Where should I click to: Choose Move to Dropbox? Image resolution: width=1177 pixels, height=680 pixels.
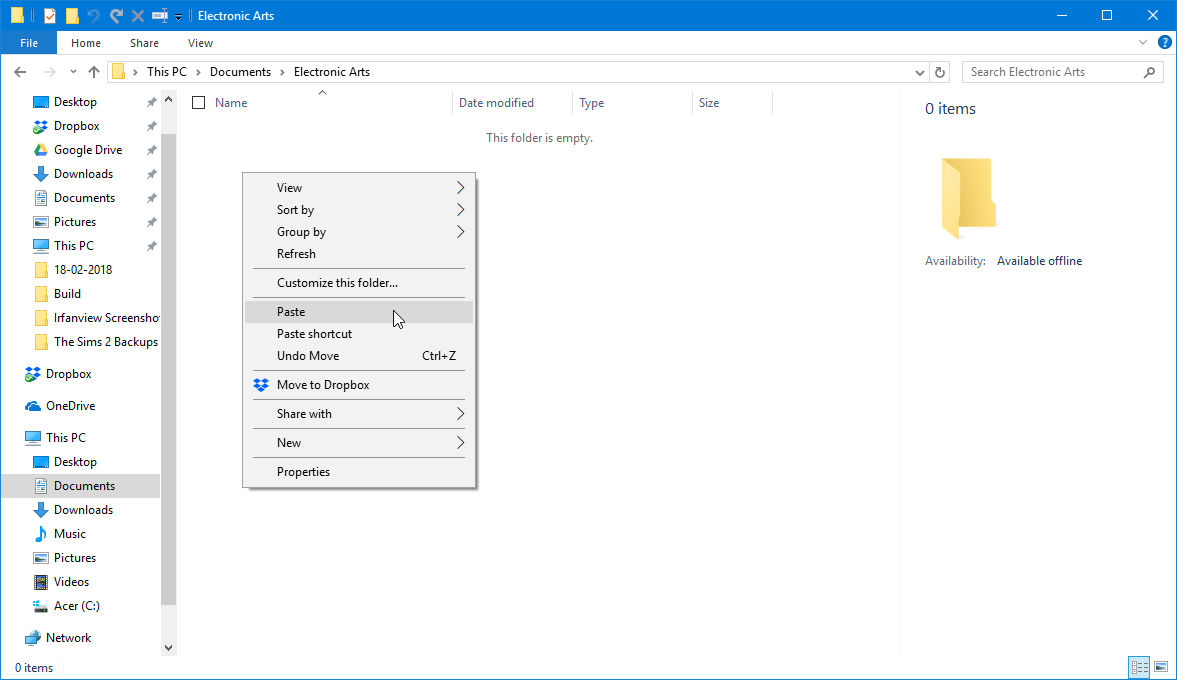pyautogui.click(x=359, y=385)
